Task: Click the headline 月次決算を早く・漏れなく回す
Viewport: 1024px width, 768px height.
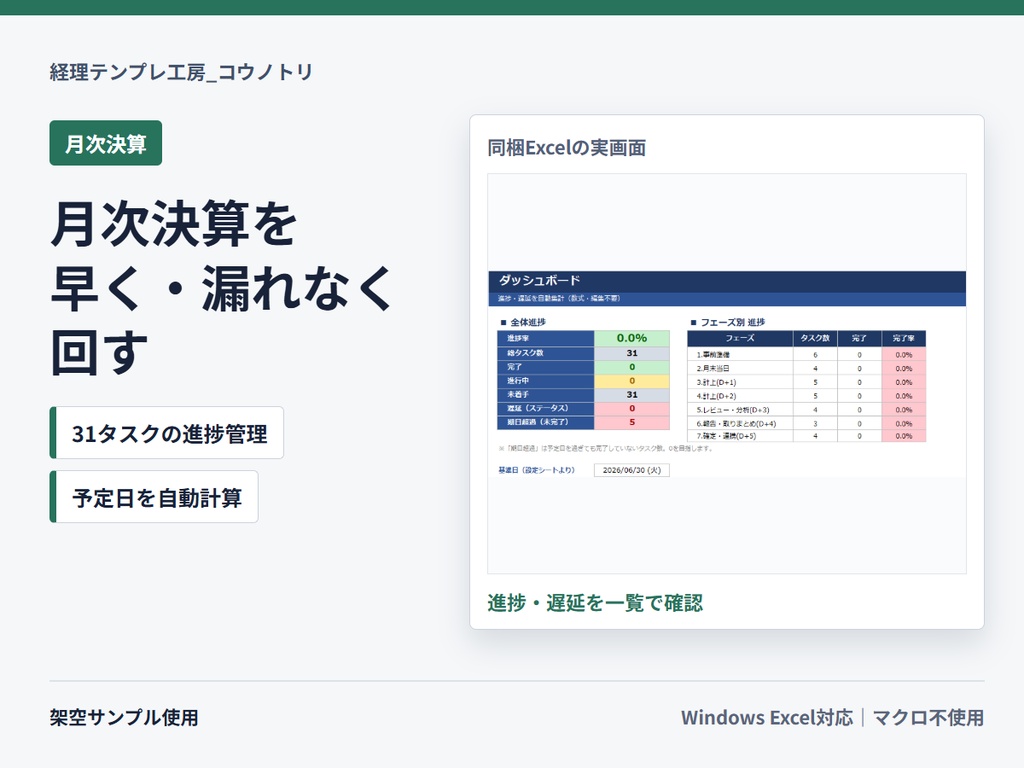Action: [x=222, y=288]
